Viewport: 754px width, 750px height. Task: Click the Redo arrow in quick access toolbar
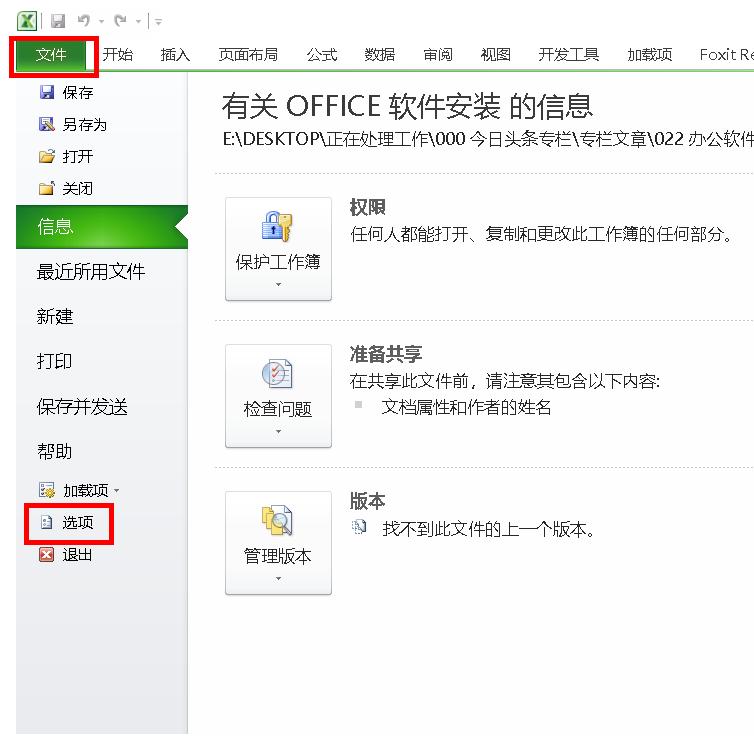[x=120, y=21]
